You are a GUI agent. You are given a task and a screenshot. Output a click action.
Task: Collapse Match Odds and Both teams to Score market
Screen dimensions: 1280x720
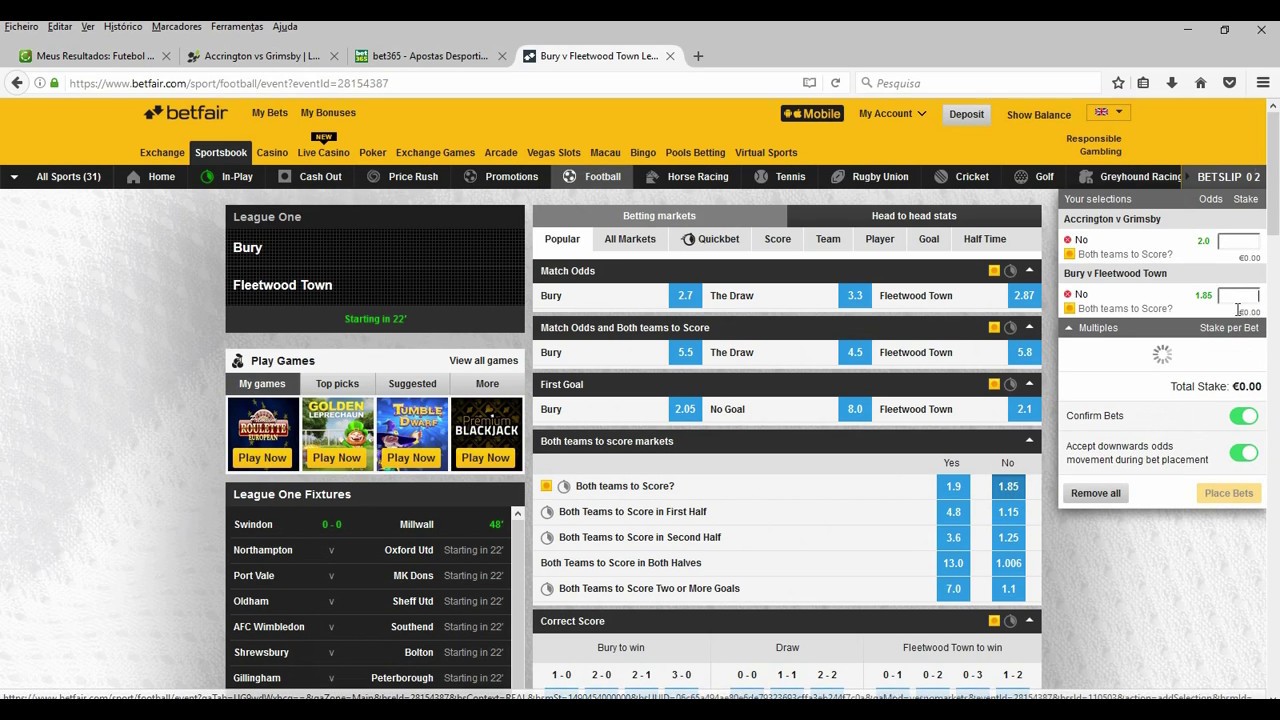tap(1029, 327)
